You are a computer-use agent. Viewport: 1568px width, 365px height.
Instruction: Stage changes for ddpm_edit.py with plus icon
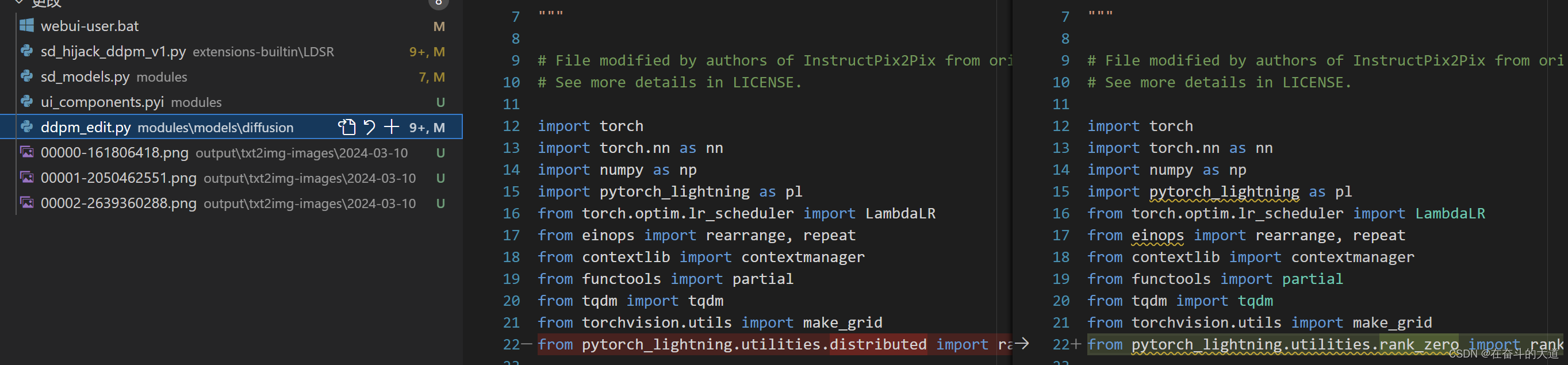[x=392, y=127]
